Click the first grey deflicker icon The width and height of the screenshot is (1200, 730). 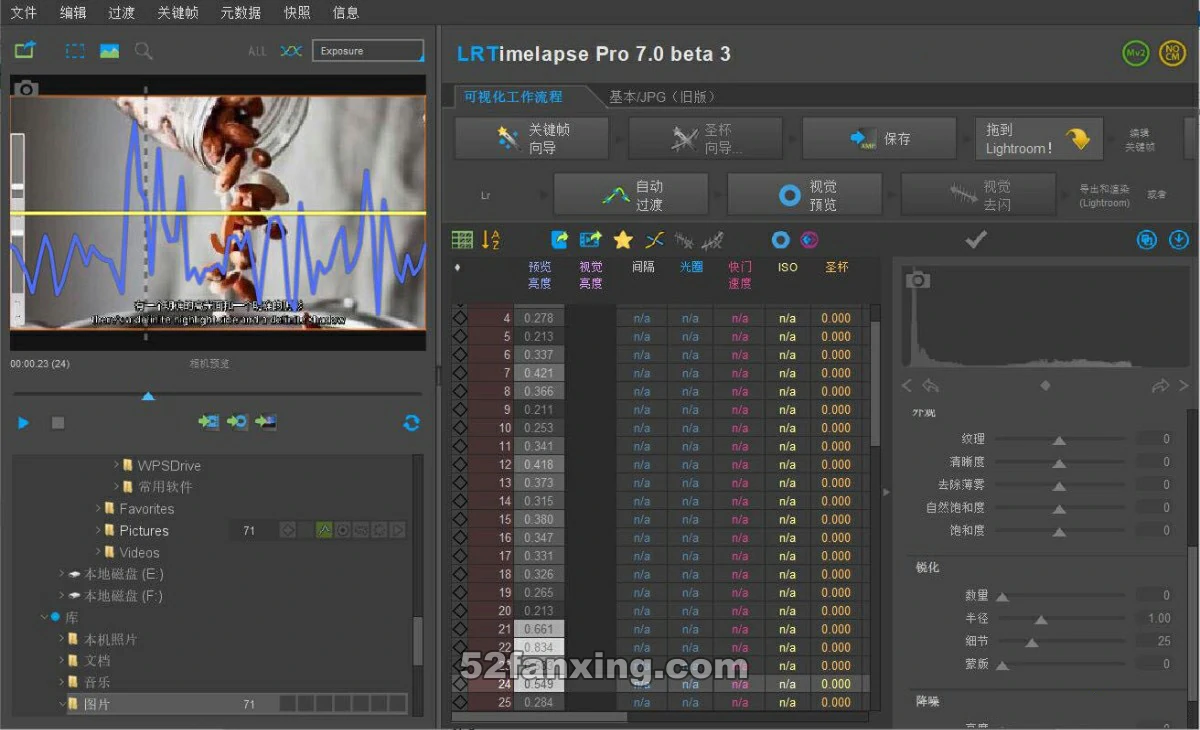685,240
